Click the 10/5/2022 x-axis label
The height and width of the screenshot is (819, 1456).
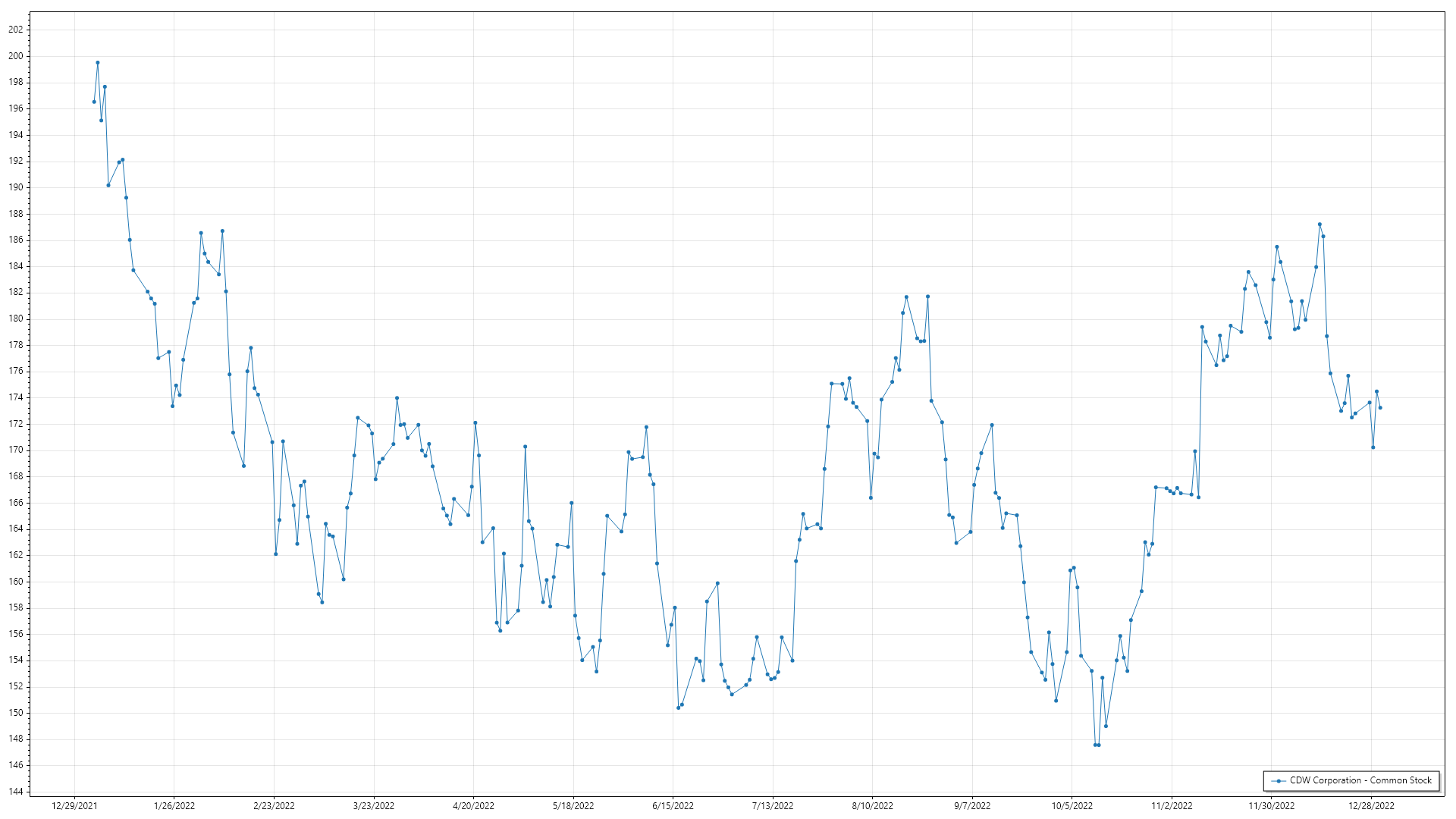click(1072, 806)
